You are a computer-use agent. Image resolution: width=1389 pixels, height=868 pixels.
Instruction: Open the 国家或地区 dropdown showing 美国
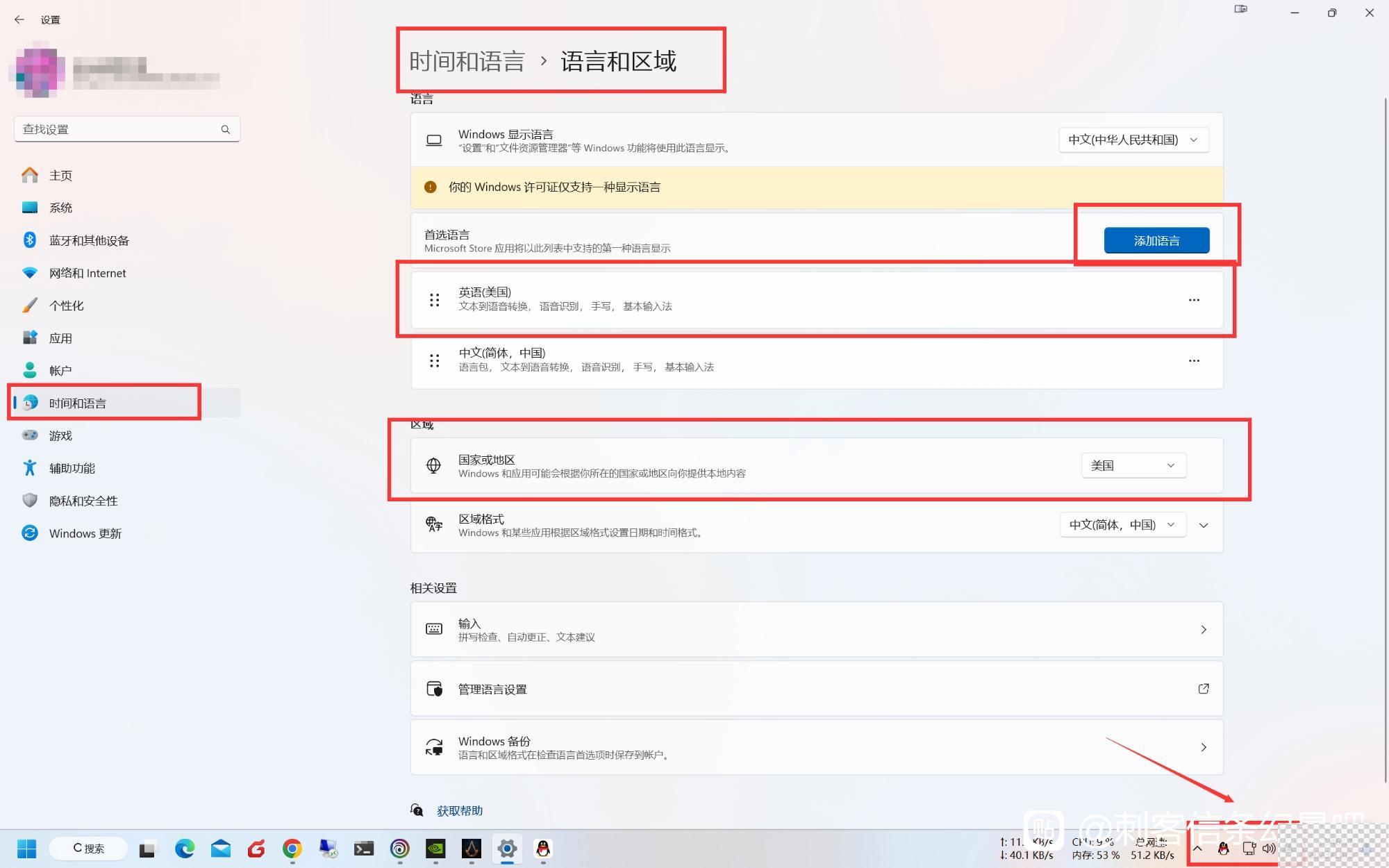pyautogui.click(x=1133, y=465)
